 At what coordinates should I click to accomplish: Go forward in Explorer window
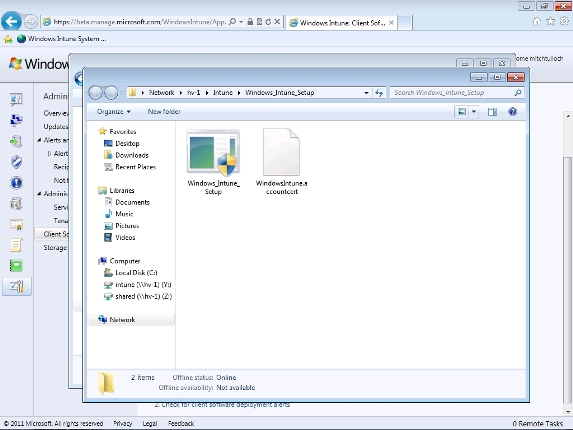111,93
